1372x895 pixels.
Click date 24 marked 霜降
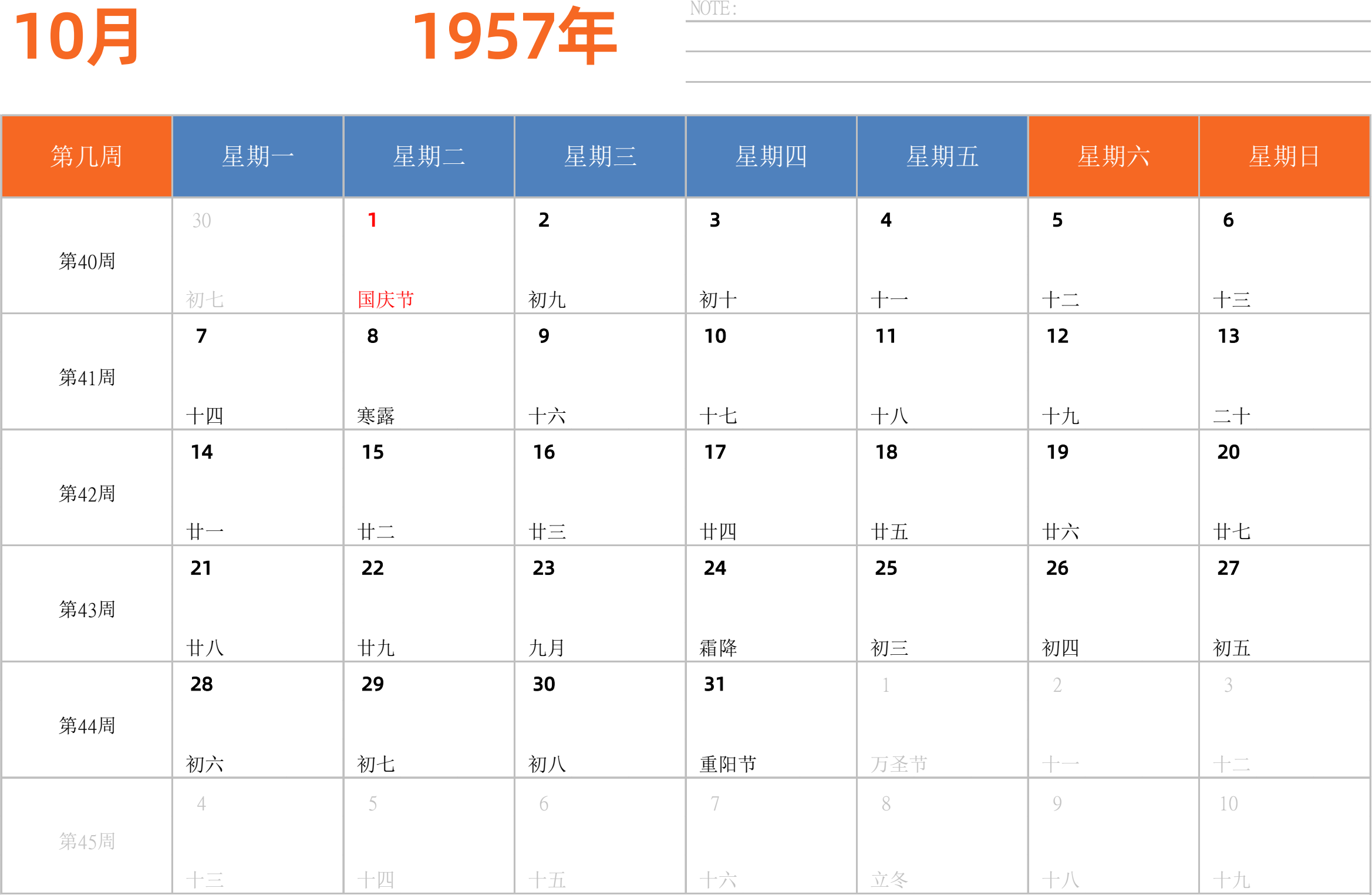(771, 604)
